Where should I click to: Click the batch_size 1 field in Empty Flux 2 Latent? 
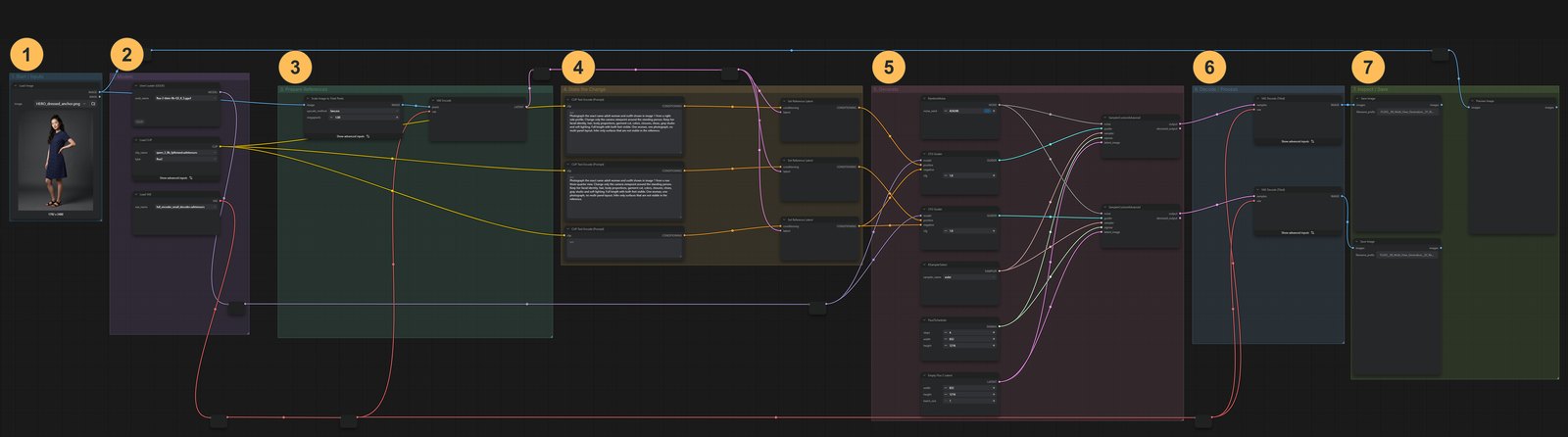click(x=970, y=401)
